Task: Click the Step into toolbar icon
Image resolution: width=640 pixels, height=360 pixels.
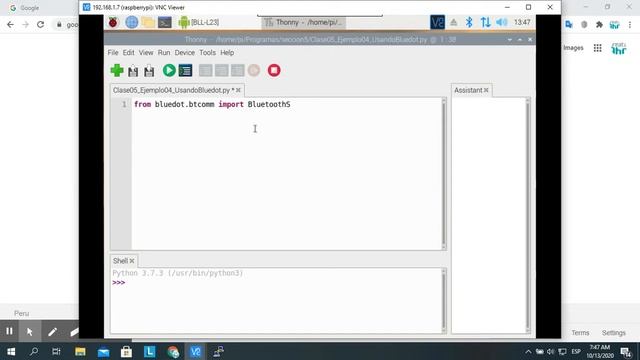Action: 221,71
